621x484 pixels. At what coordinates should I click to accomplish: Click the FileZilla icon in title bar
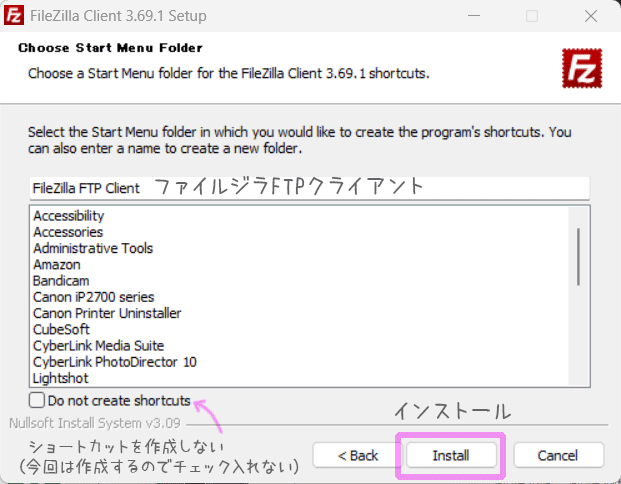tap(14, 16)
